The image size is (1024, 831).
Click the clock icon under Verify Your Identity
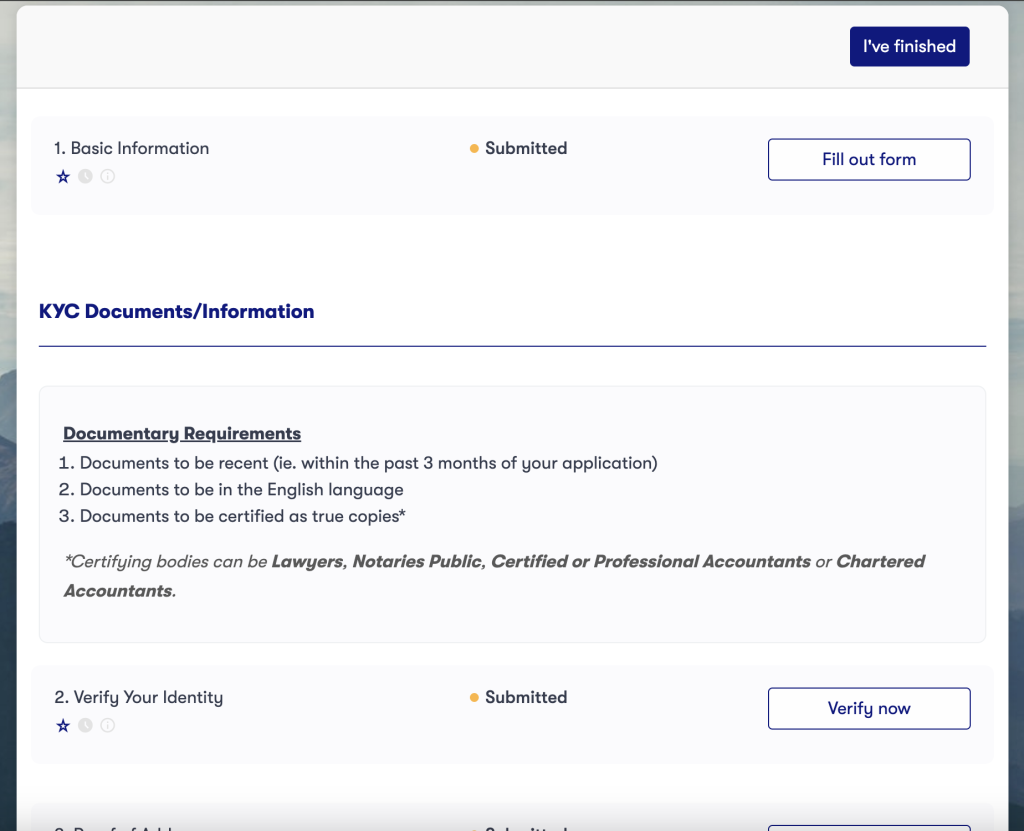[85, 726]
